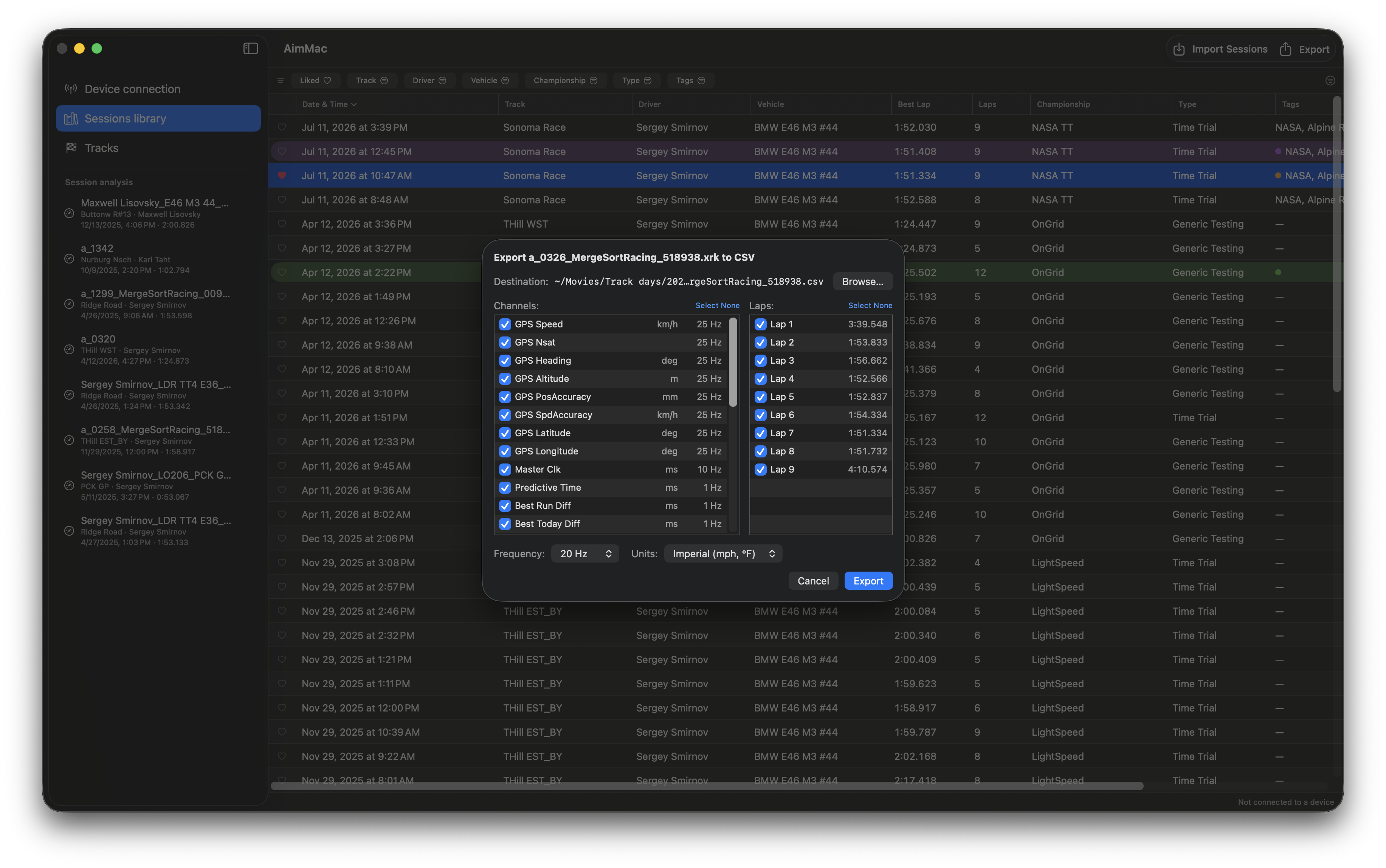Like the Jul 11, 2026 8:48 AM session heart

tap(281, 200)
